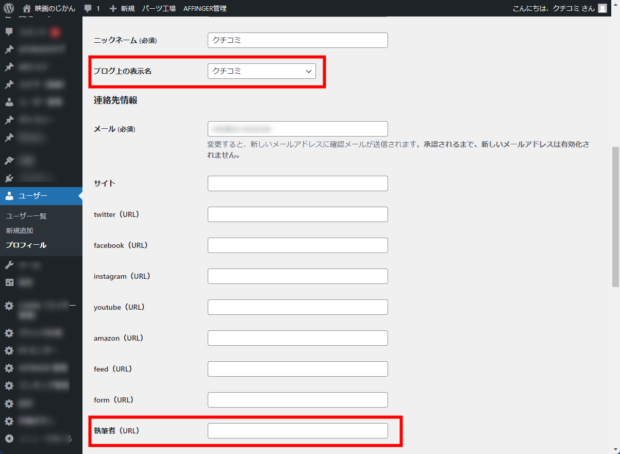Viewport: 620px width, 454px height.
Task: Open パーツ工場 in the admin bar
Action: [159, 8]
